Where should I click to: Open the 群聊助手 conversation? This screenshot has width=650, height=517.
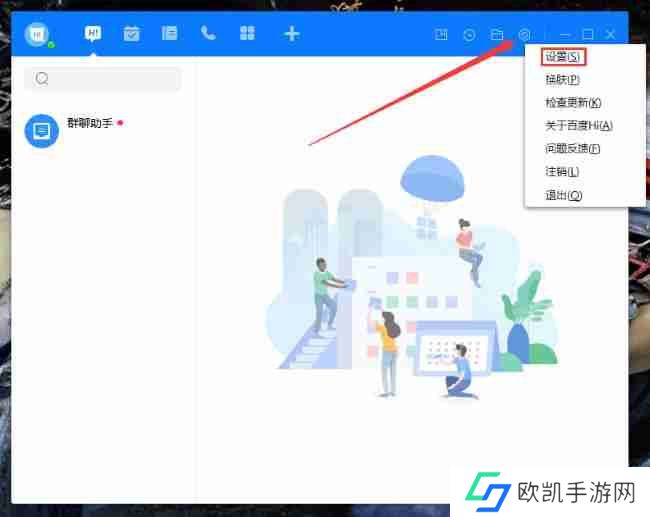pos(104,131)
